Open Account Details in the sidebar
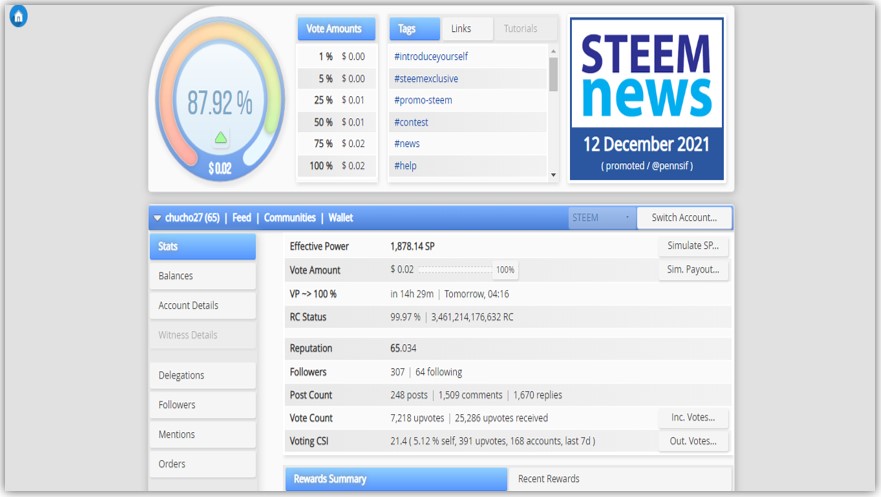The width and height of the screenshot is (881, 497). point(203,306)
